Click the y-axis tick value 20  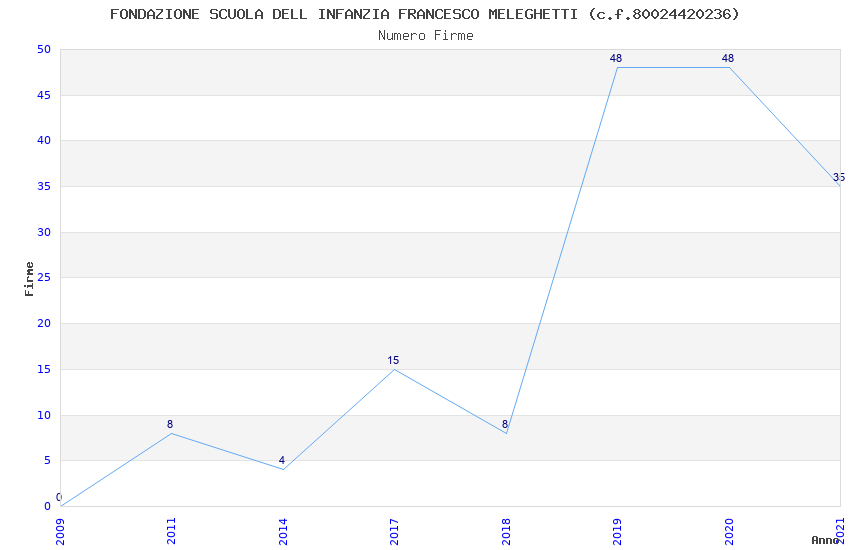[x=44, y=323]
